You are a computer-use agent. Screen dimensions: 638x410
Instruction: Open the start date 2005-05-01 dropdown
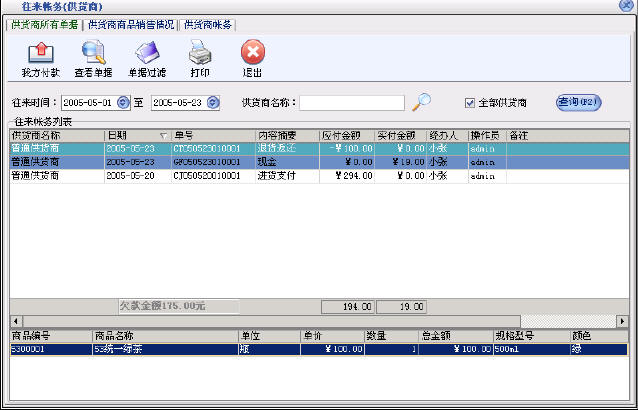click(123, 102)
